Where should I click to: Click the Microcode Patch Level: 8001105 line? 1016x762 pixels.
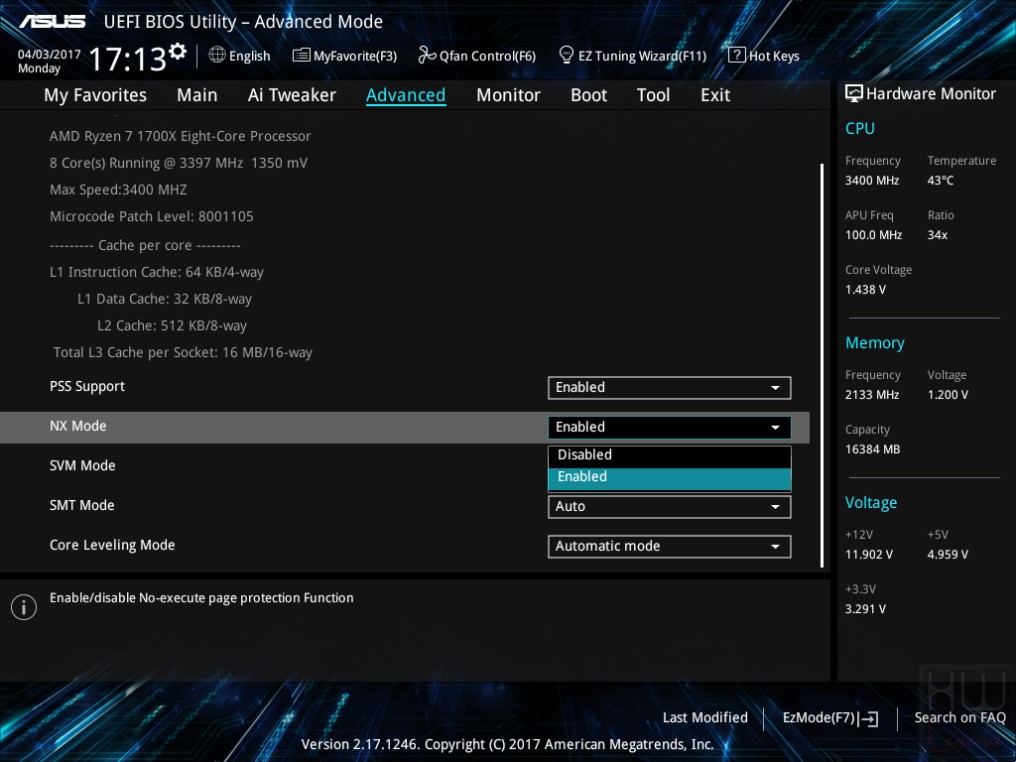click(x=152, y=216)
